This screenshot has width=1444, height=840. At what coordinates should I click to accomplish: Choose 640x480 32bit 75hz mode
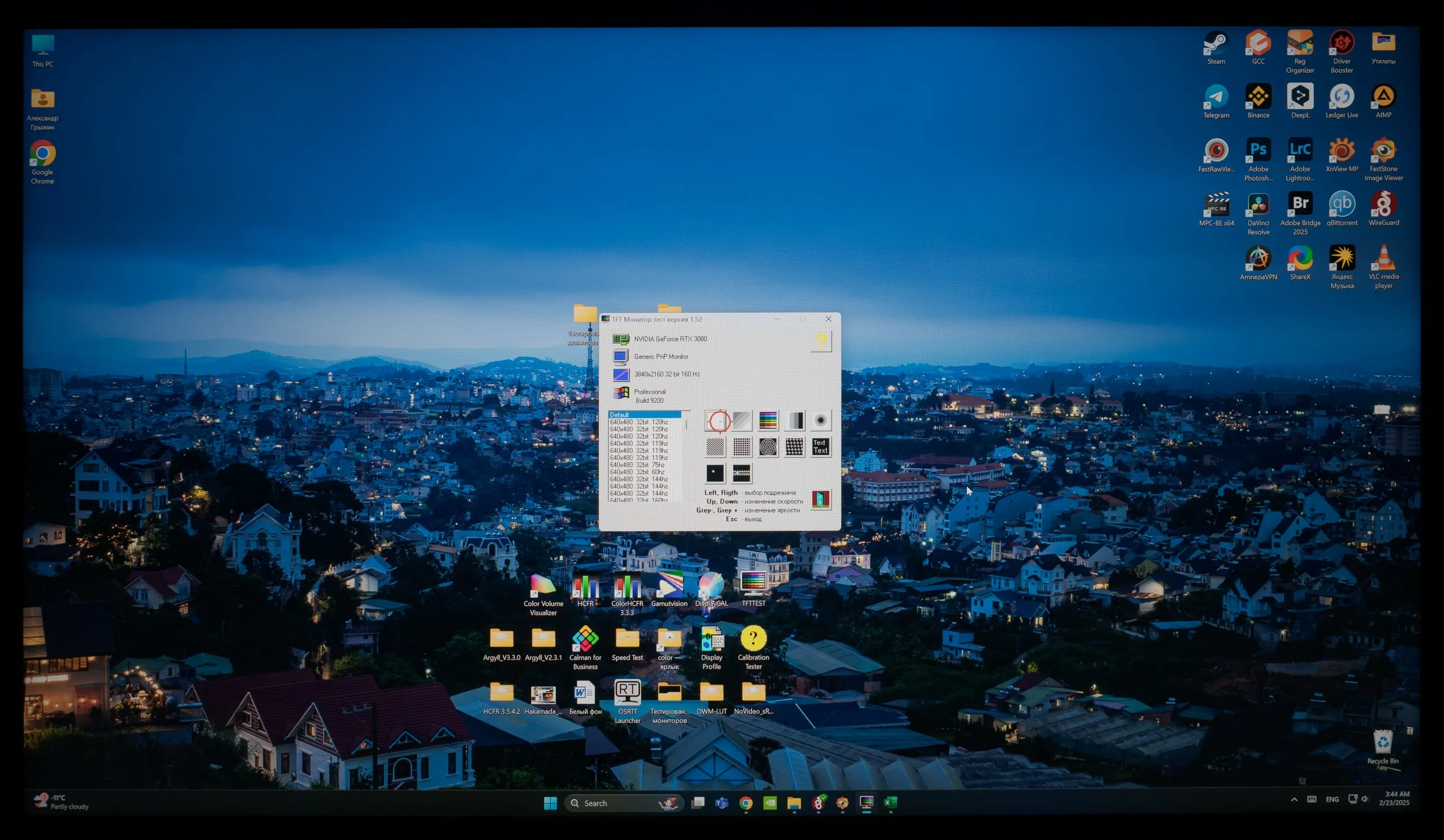(x=638, y=465)
